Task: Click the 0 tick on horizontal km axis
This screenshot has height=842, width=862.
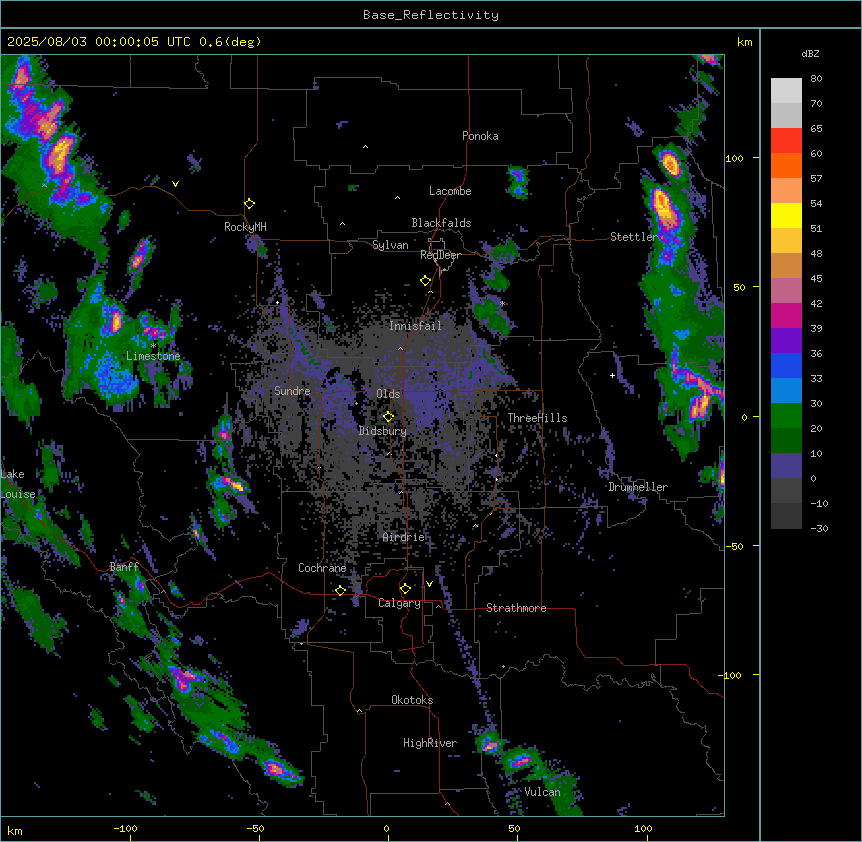Action: pos(386,828)
